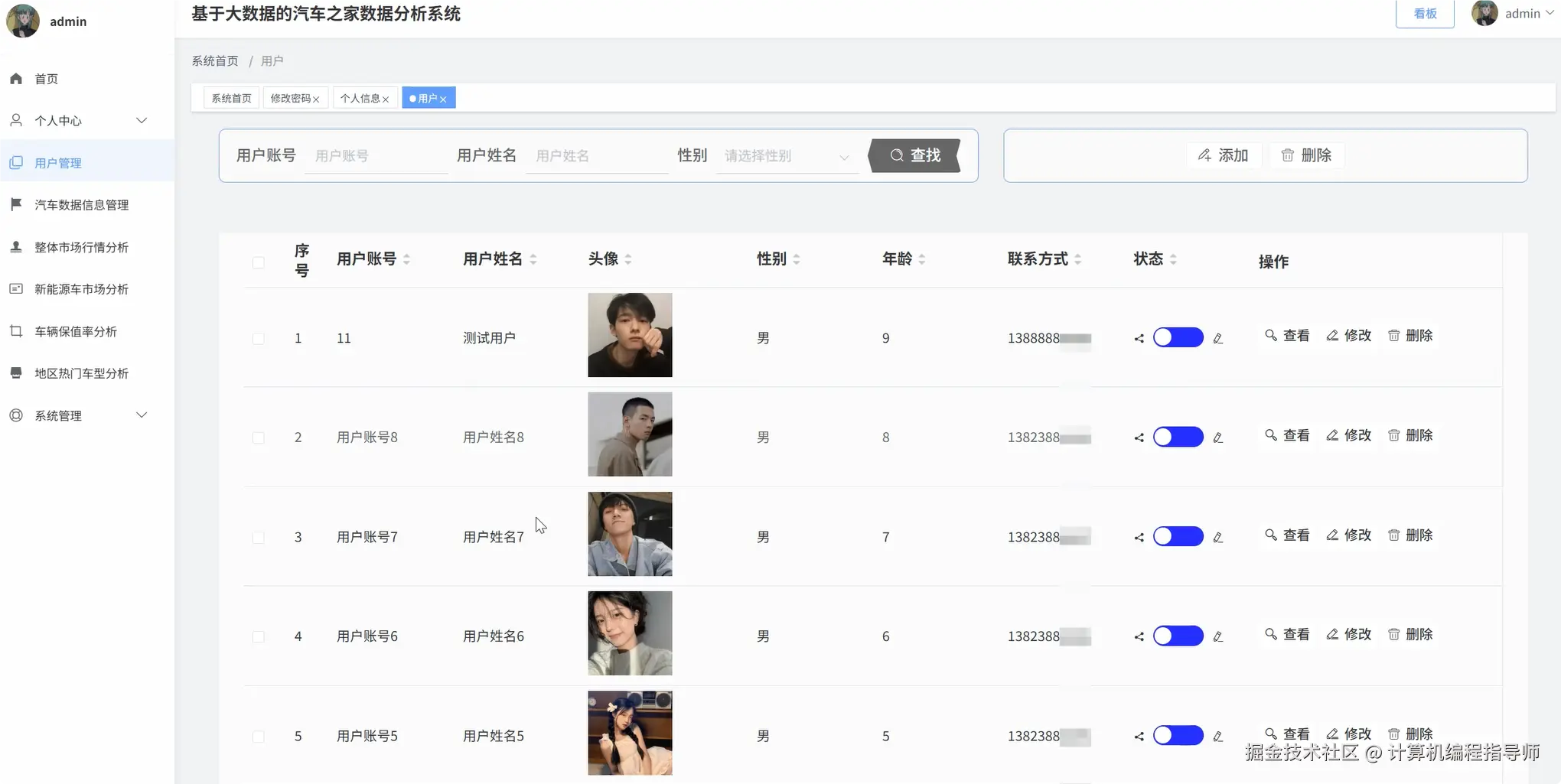This screenshot has height=784, width=1561.
Task: Click the pencil icon beside 用户账号7 toggle
Action: coord(1218,537)
